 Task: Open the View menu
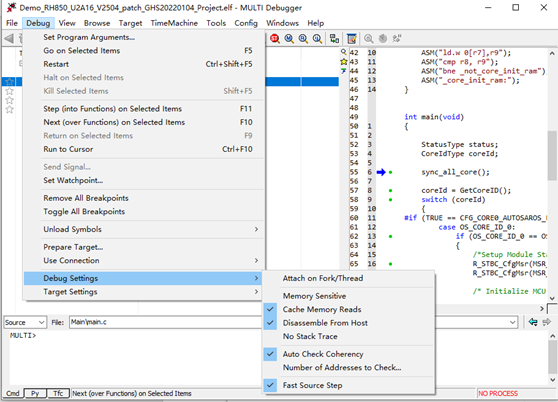67,23
